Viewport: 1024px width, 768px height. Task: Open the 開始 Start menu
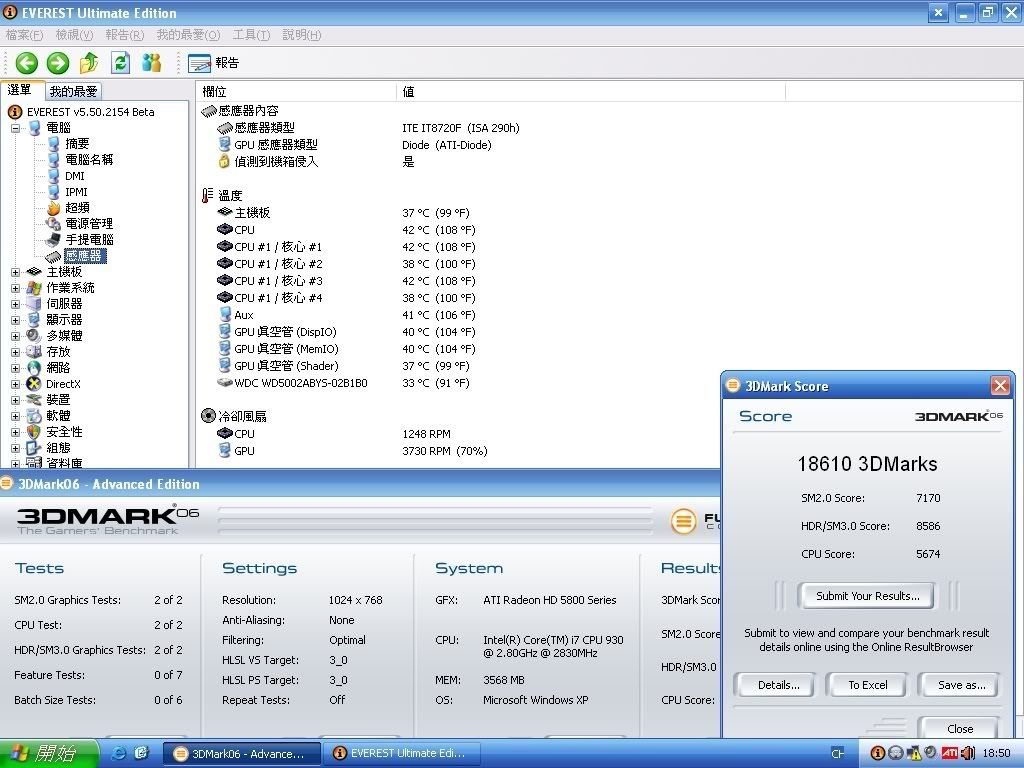[49, 754]
